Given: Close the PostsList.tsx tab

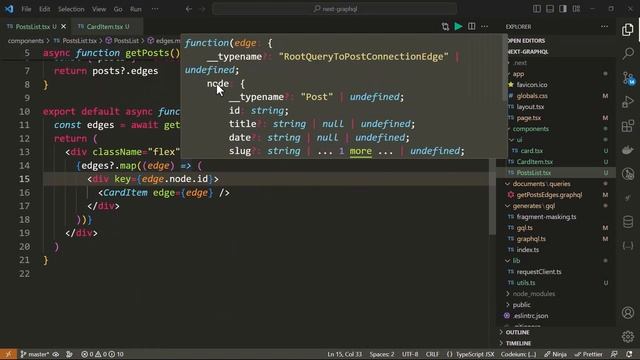Looking at the screenshot, I should click(x=63, y=27).
